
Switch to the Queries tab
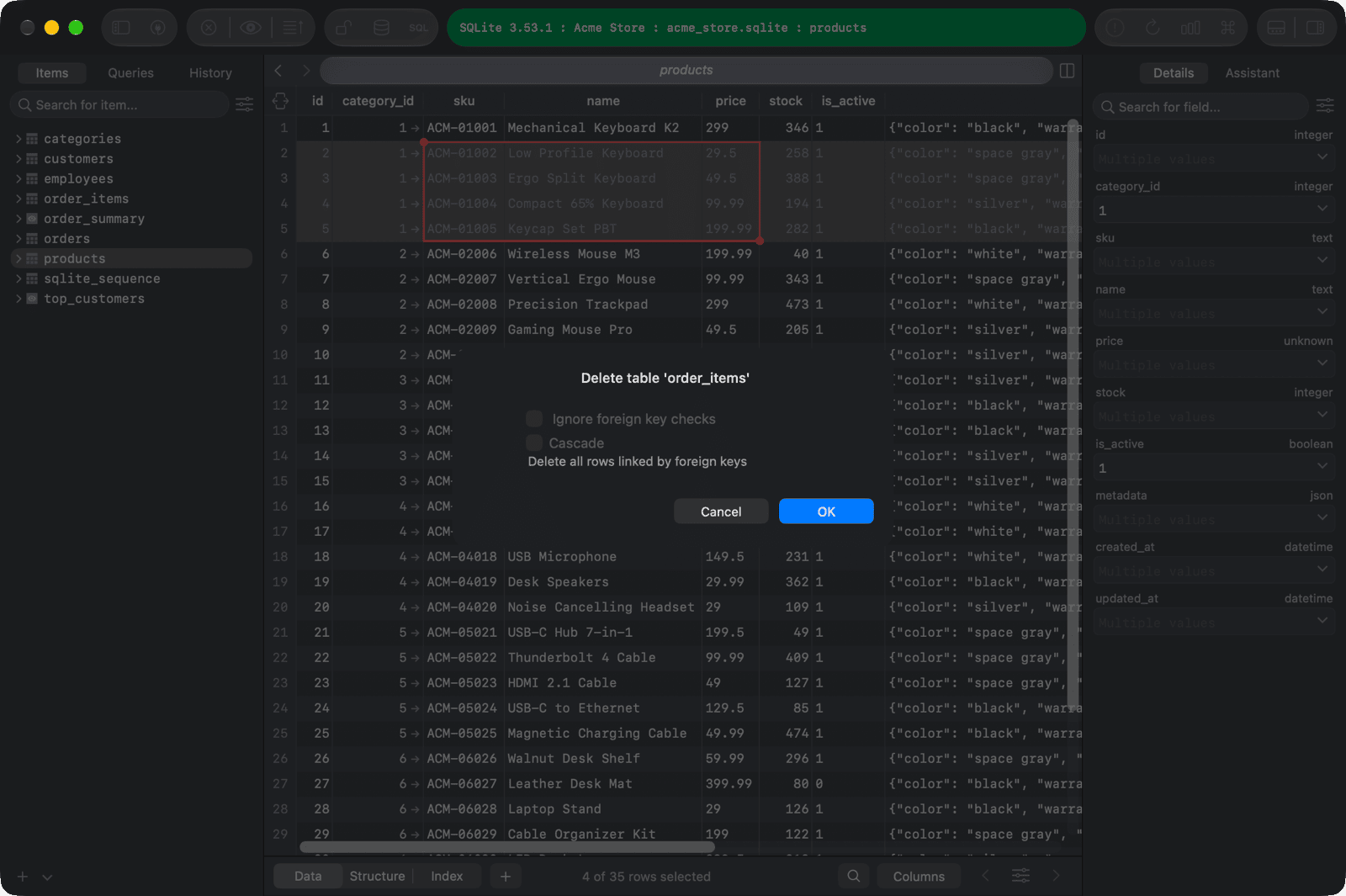click(130, 73)
